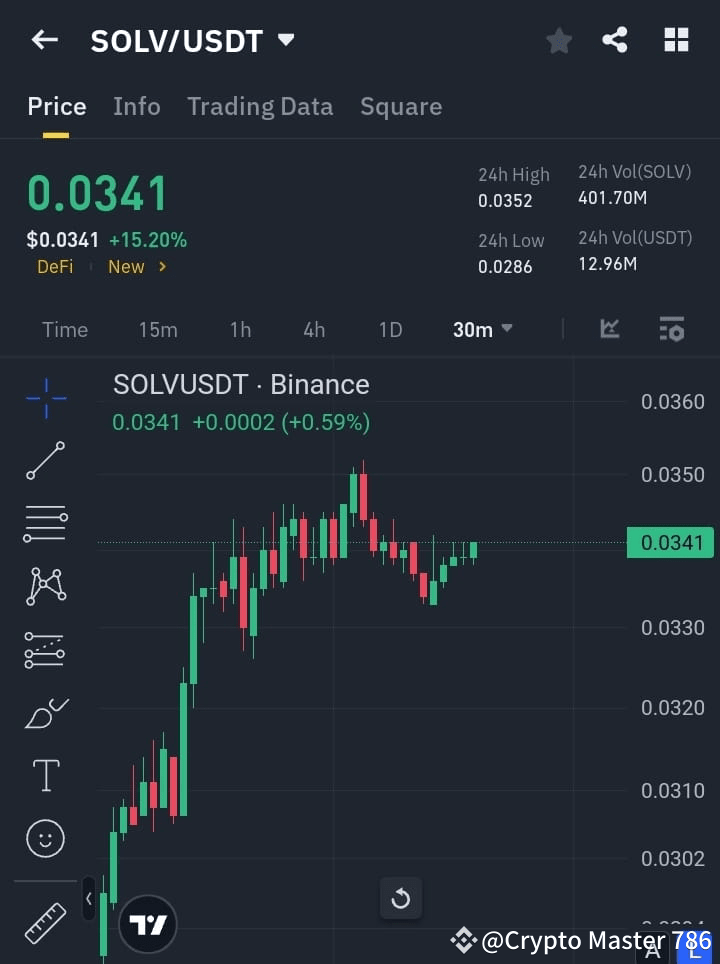
Task: Switch to the Trading Data tab
Action: [260, 106]
